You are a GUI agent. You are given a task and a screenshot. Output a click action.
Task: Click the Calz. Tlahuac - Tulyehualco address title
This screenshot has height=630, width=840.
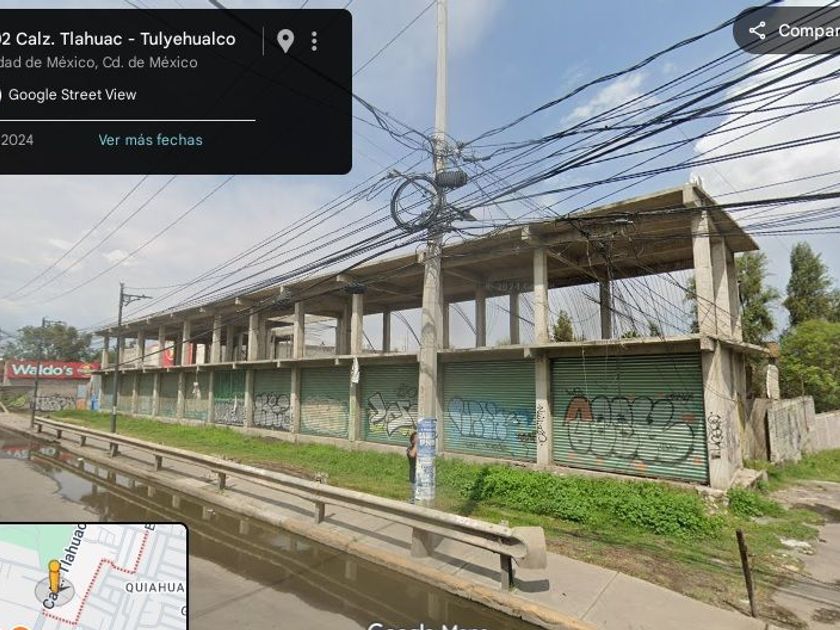[125, 39]
